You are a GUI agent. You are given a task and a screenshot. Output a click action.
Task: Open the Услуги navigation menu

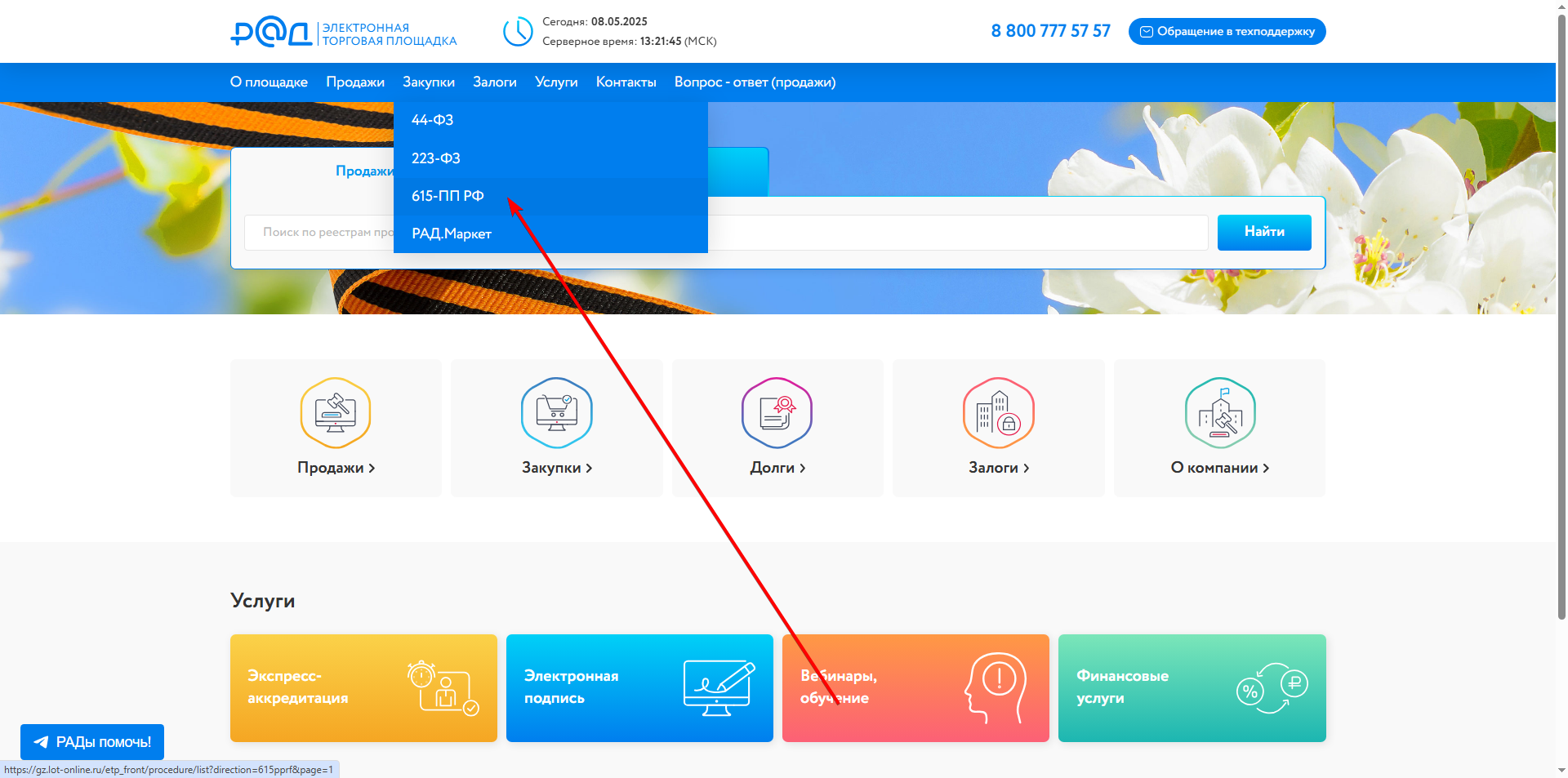pyautogui.click(x=556, y=82)
